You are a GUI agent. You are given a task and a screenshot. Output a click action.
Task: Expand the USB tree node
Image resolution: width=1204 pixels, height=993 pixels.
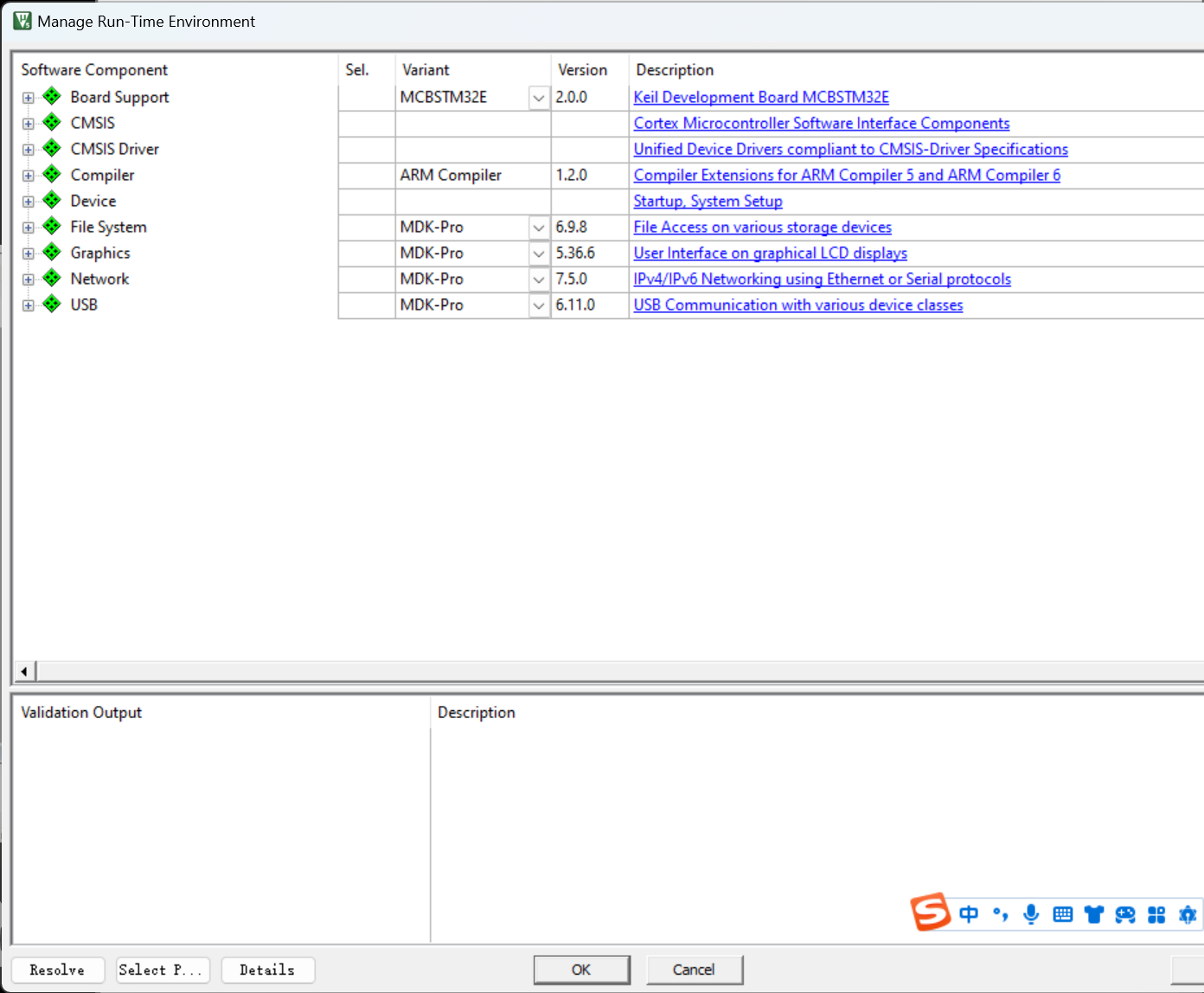point(29,305)
